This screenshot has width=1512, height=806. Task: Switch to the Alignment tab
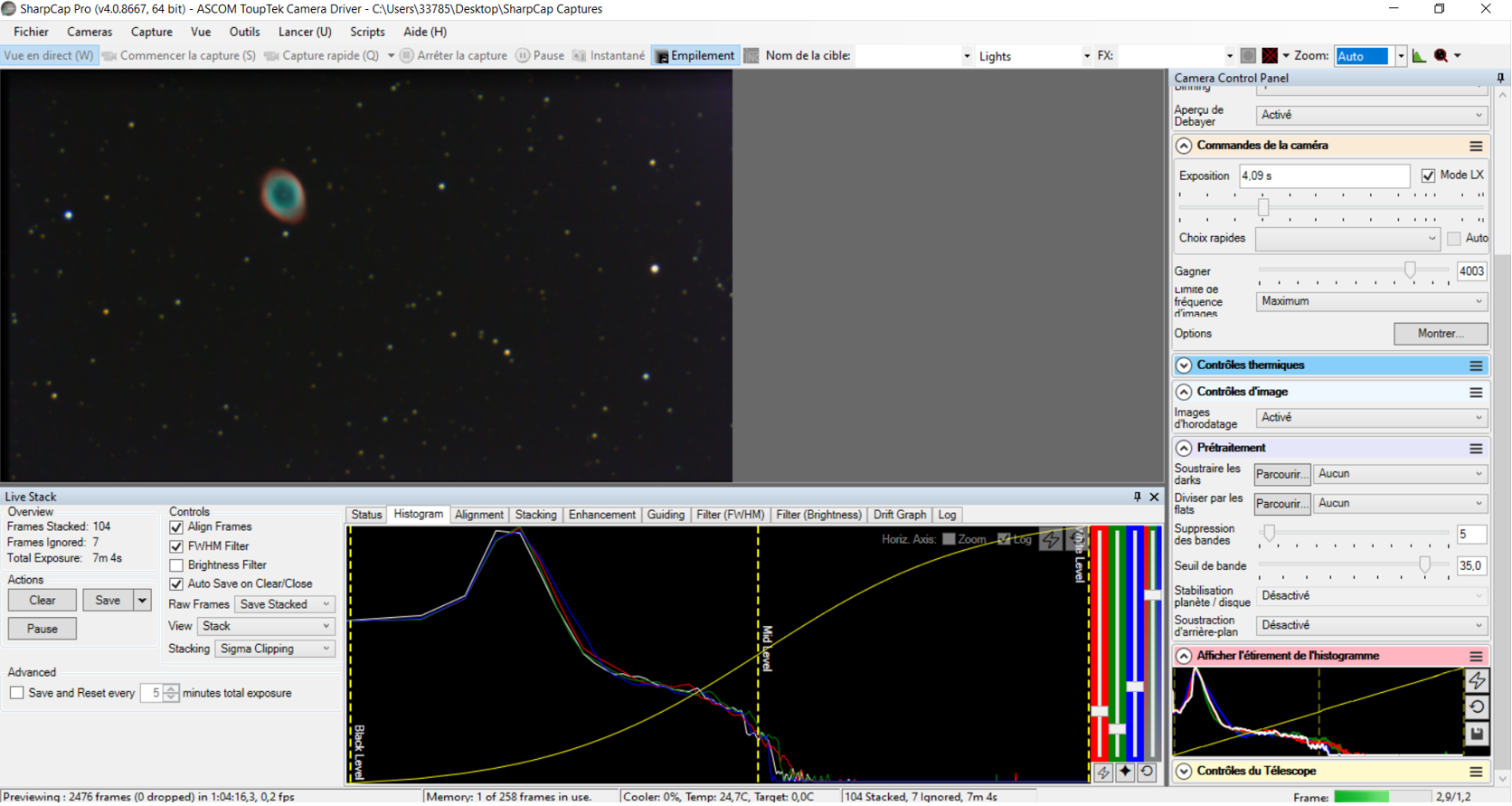[x=479, y=515]
